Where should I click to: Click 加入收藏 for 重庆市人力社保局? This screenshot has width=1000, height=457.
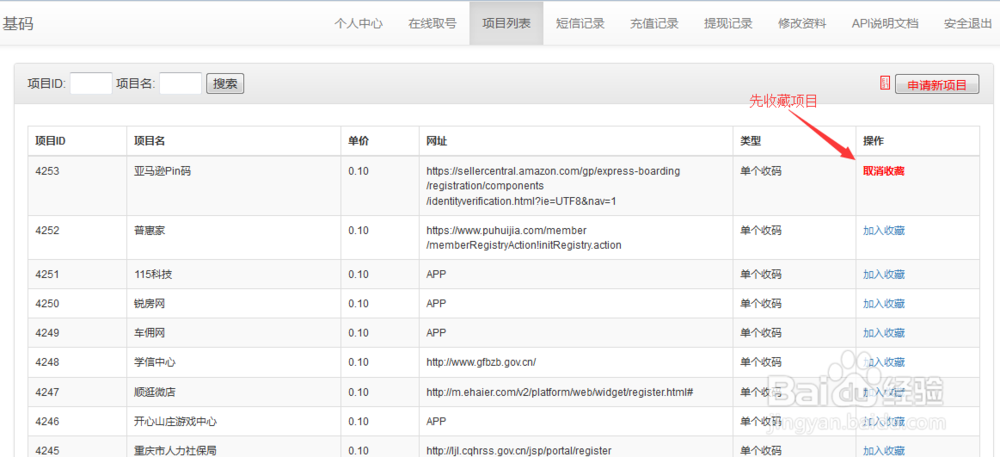[883, 451]
